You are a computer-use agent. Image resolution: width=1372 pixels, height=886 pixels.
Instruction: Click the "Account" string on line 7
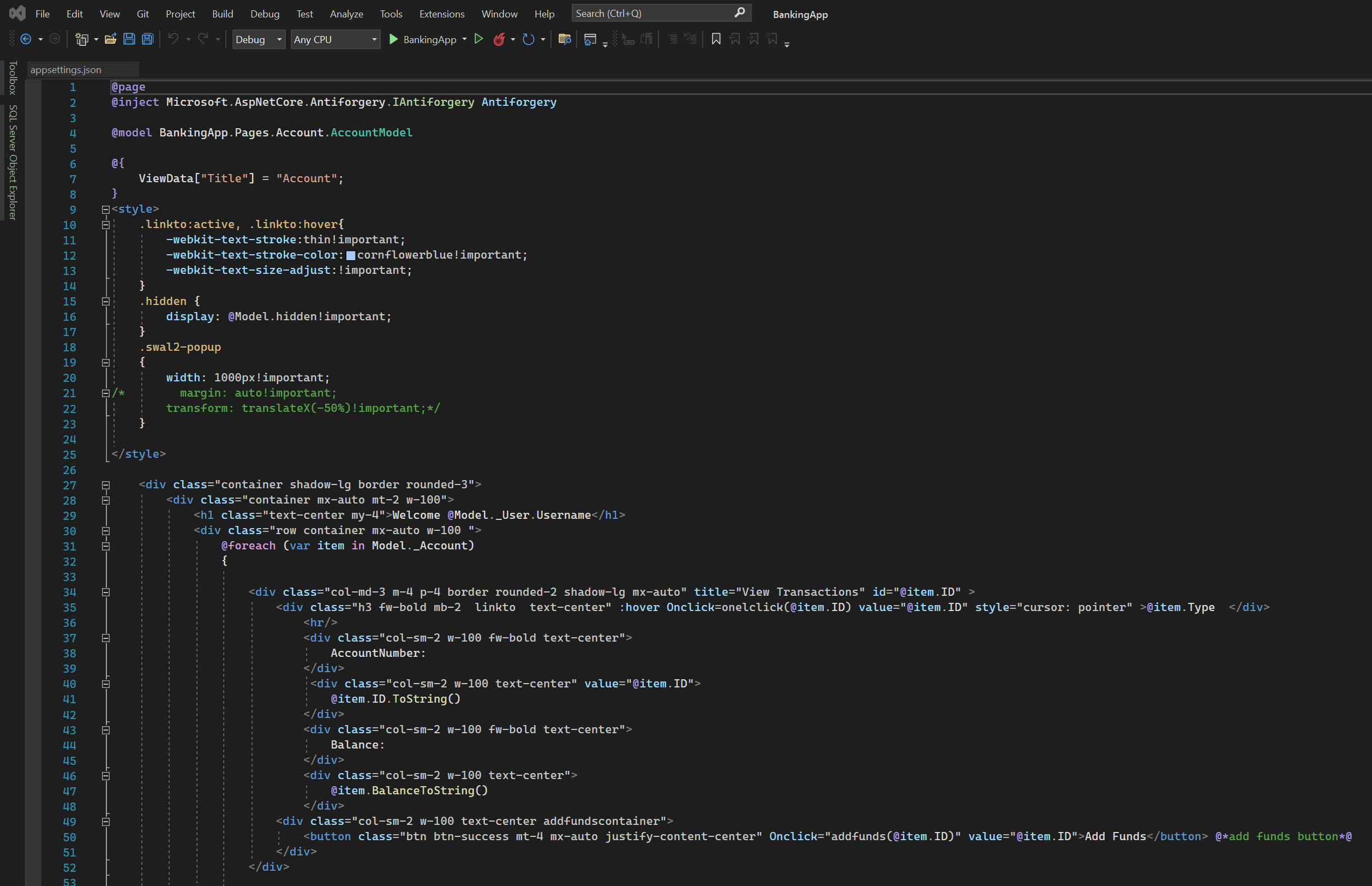[307, 178]
